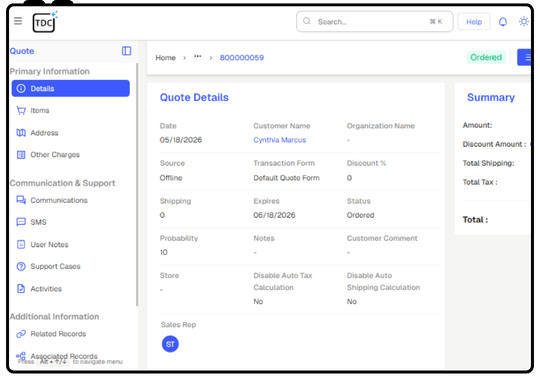Click the Associated Records nodes icon
The image size is (540, 384).
pyautogui.click(x=21, y=356)
